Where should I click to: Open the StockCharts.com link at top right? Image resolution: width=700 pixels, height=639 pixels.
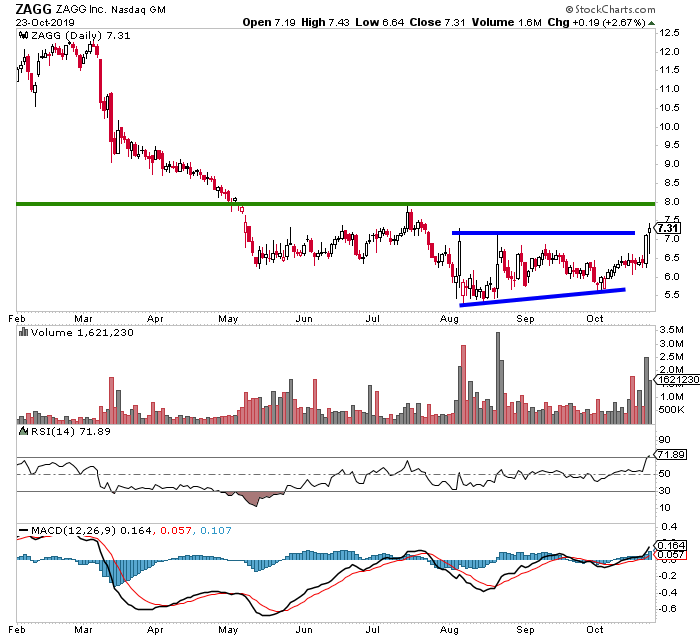(x=615, y=9)
